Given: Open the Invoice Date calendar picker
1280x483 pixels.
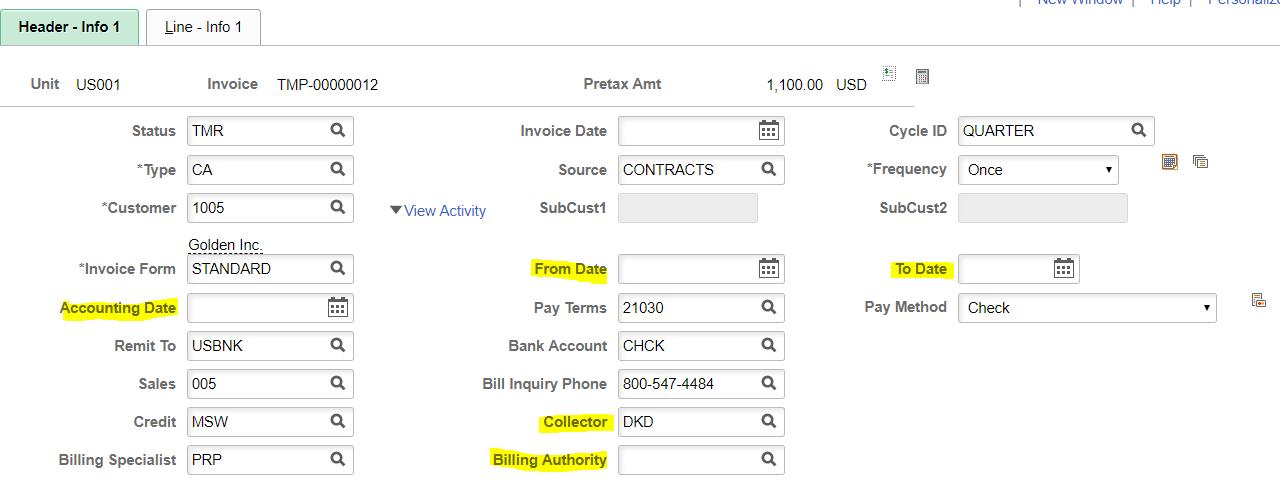Looking at the screenshot, I should tap(768, 131).
